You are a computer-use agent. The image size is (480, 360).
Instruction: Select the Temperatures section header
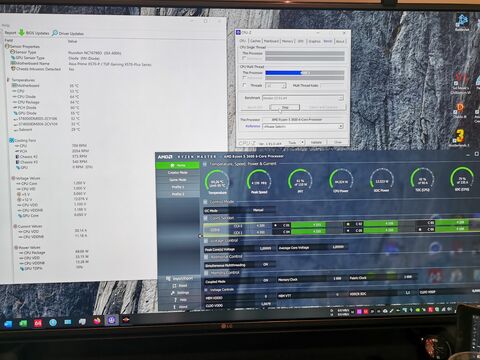click(x=23, y=80)
